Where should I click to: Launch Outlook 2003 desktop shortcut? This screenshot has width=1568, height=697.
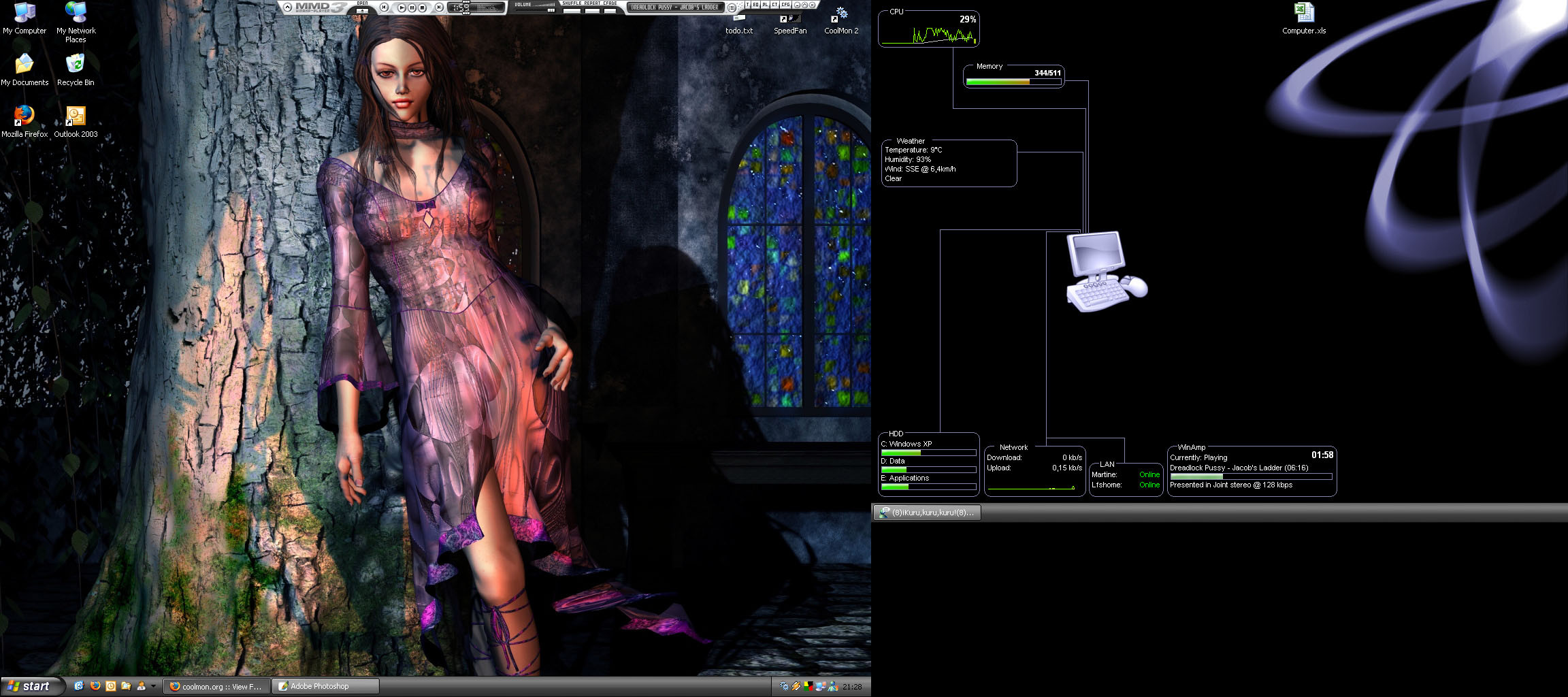tap(76, 121)
